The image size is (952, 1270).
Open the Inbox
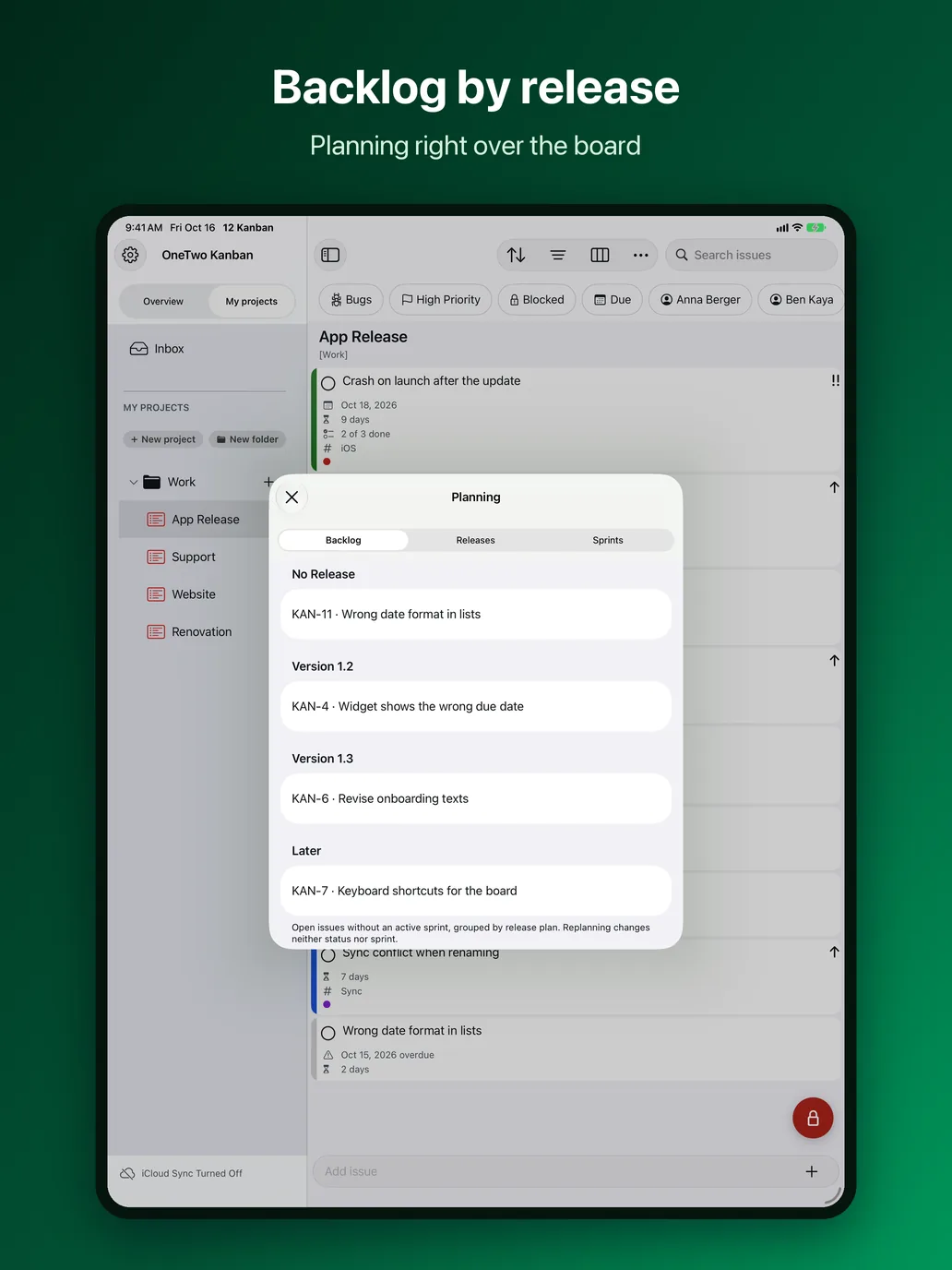coord(157,349)
